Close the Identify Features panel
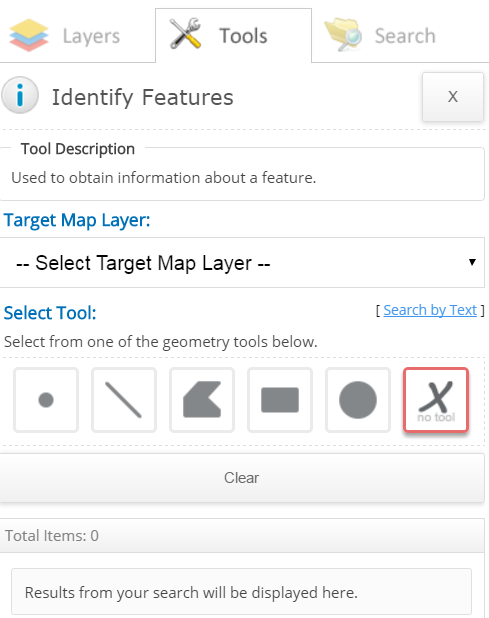 click(x=453, y=97)
